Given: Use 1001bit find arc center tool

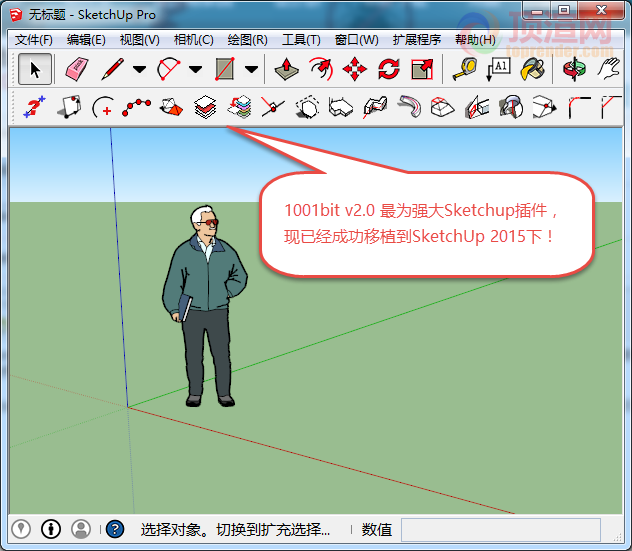Looking at the screenshot, I should click(102, 107).
